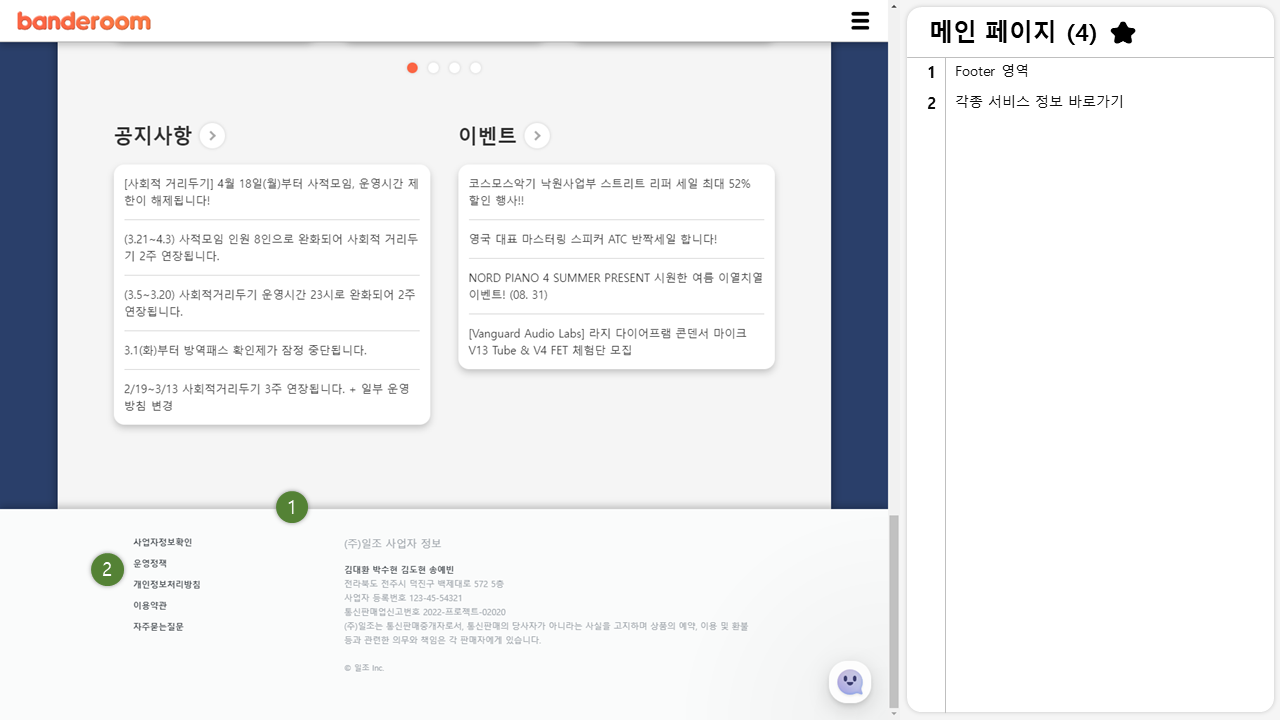This screenshot has height=720, width=1280.
Task: Select the fourth carousel dot
Action: [x=475, y=68]
